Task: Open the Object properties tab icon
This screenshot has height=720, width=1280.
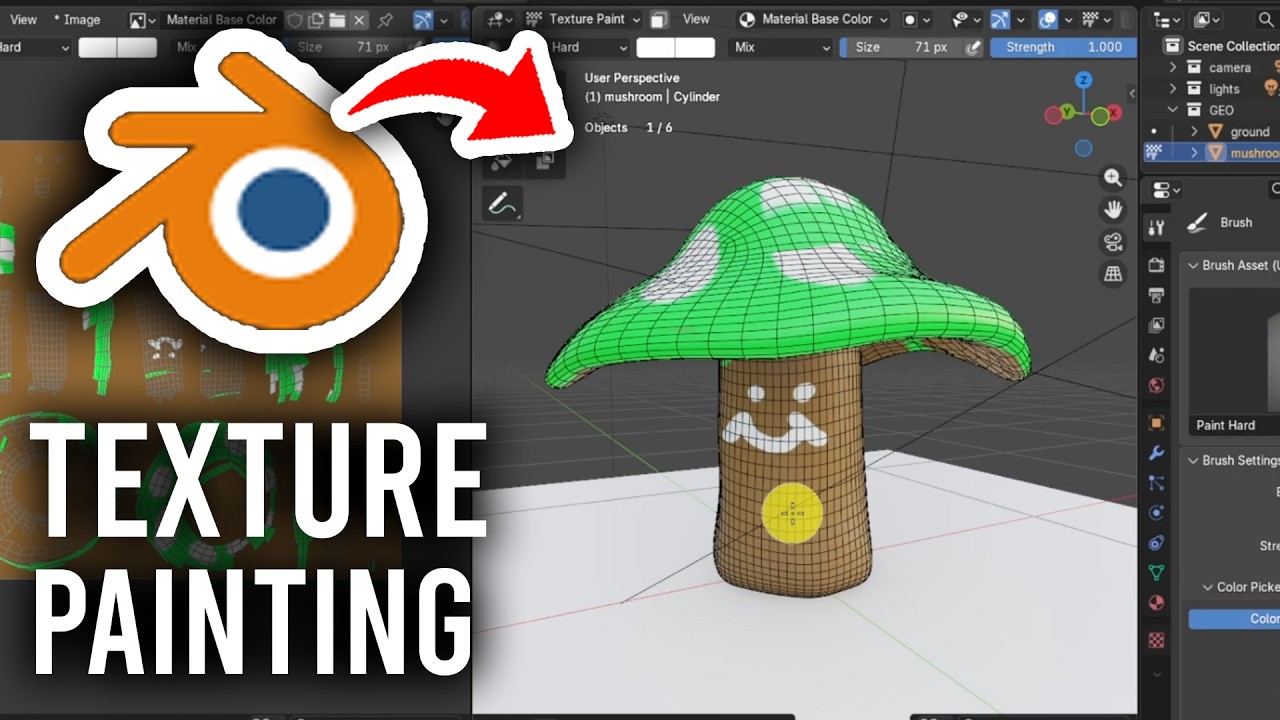Action: pyautogui.click(x=1156, y=423)
